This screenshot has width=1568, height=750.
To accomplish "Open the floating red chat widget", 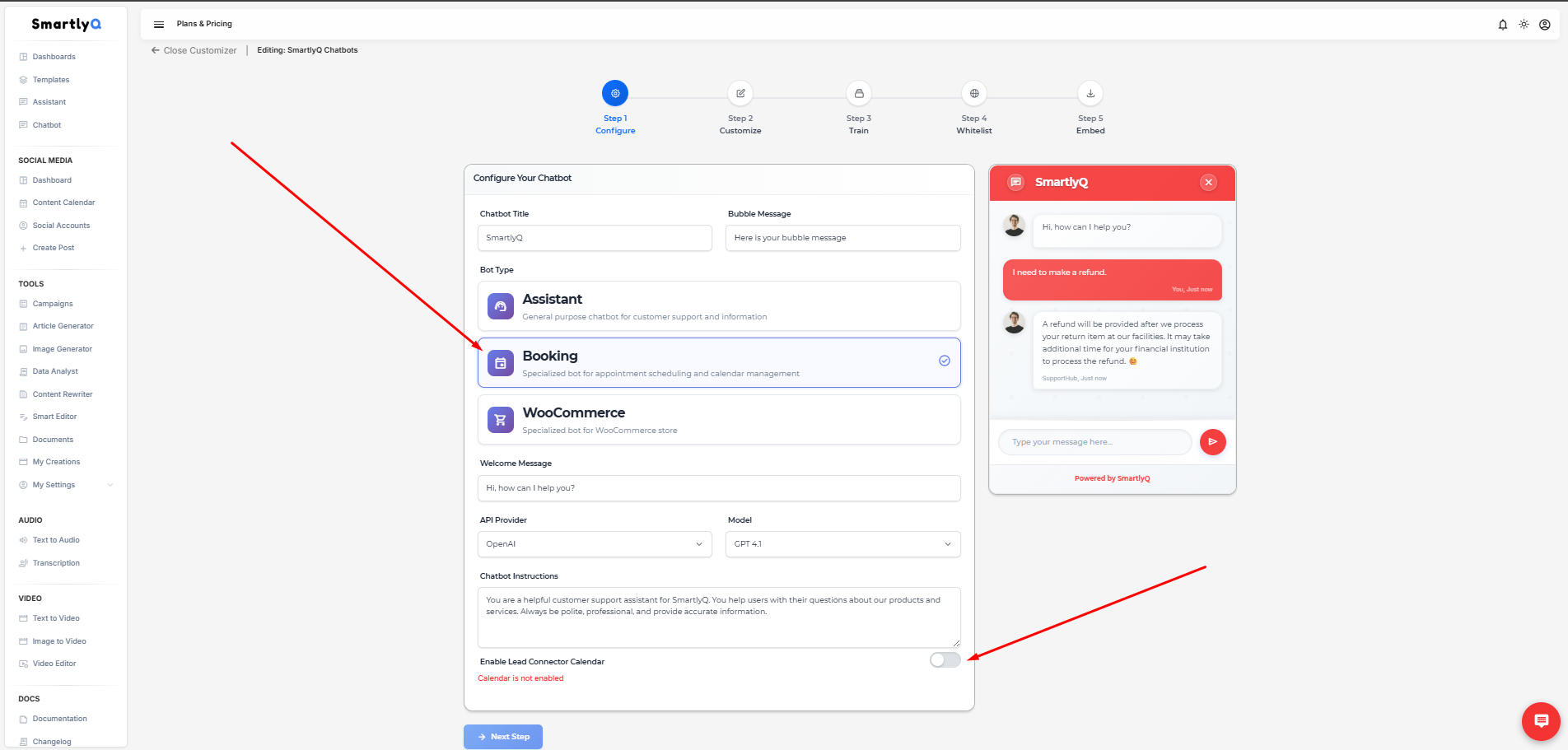I will pos(1542,721).
